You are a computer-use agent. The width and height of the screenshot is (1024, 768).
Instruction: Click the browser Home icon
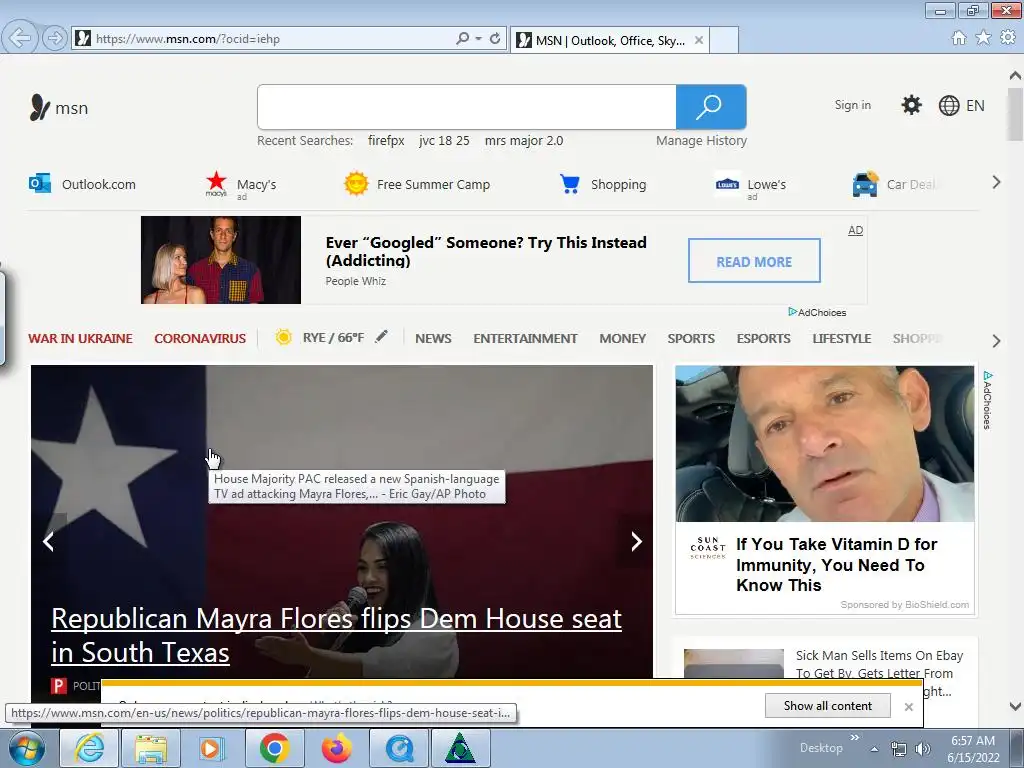point(959,38)
